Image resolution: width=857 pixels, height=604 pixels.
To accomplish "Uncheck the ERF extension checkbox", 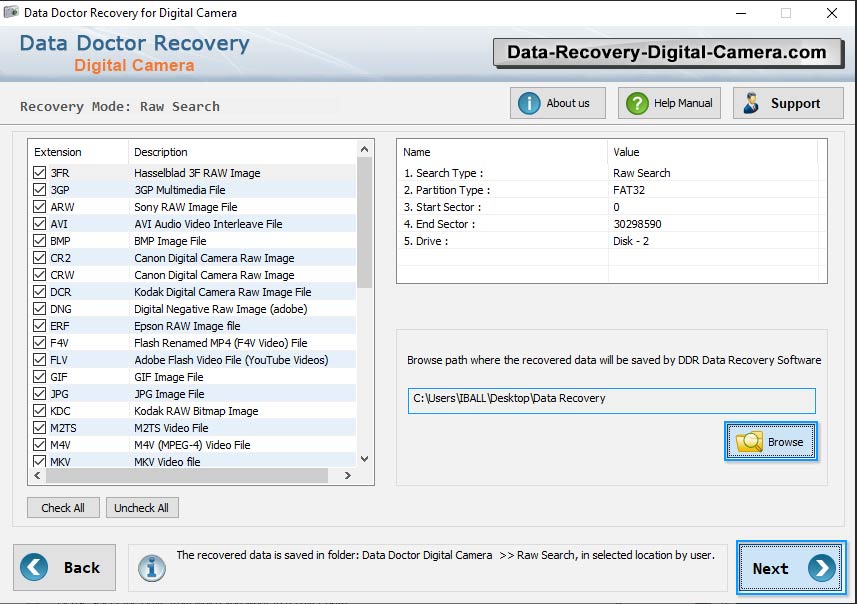I will pyautogui.click(x=39, y=326).
